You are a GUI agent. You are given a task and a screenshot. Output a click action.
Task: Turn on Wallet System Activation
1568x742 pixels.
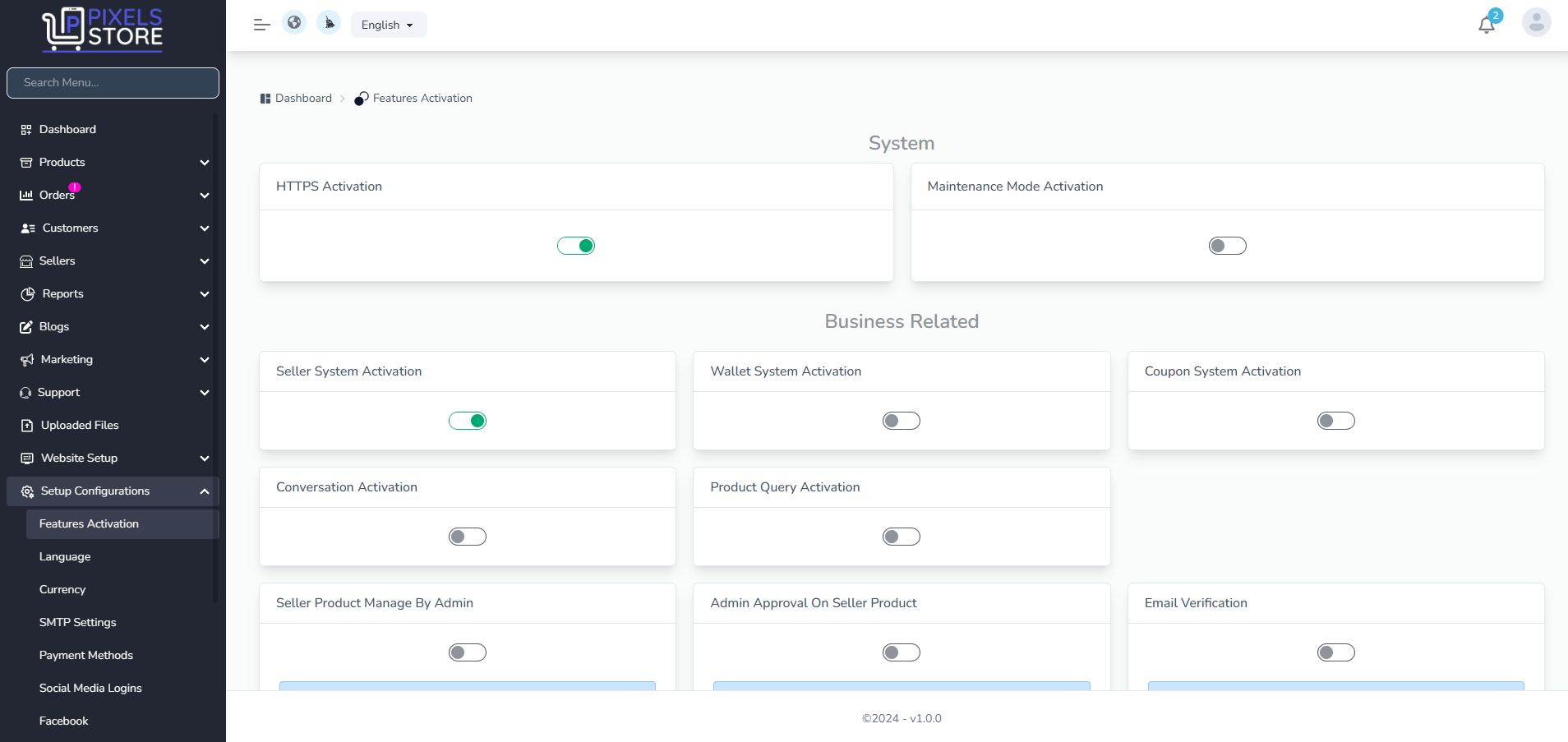(901, 421)
